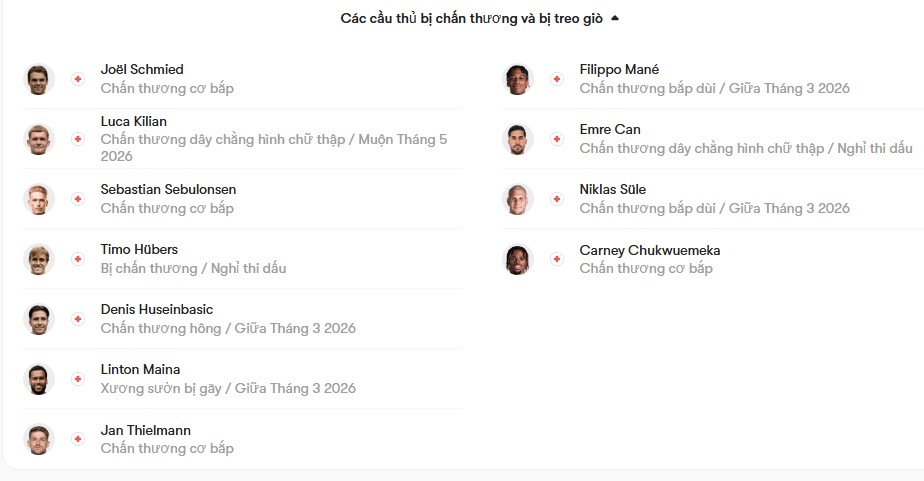The width and height of the screenshot is (924, 481).
Task: Open Carney Chukwuemeka's player avatar
Action: (518, 260)
